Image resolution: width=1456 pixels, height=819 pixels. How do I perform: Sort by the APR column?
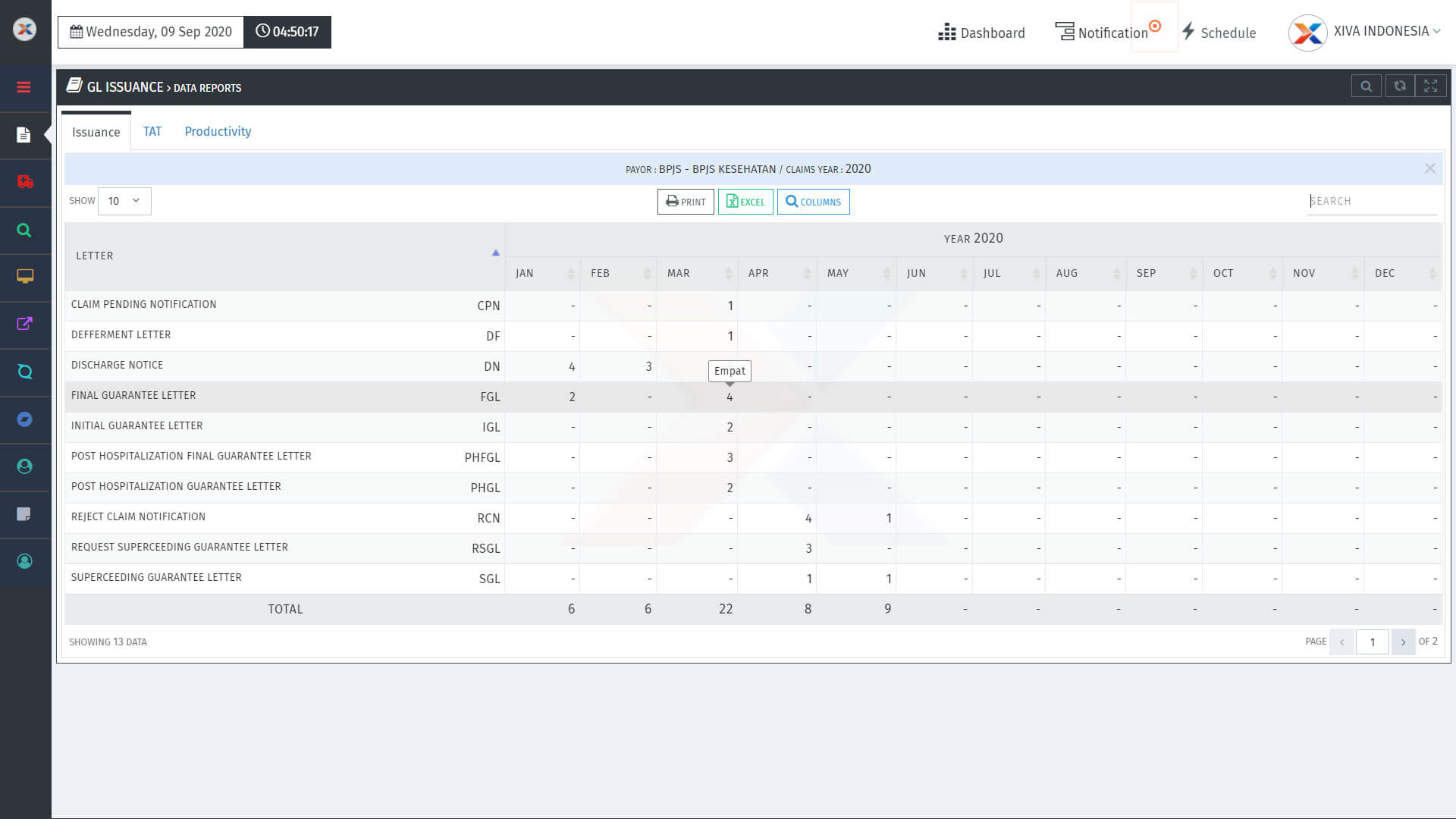pyautogui.click(x=777, y=273)
